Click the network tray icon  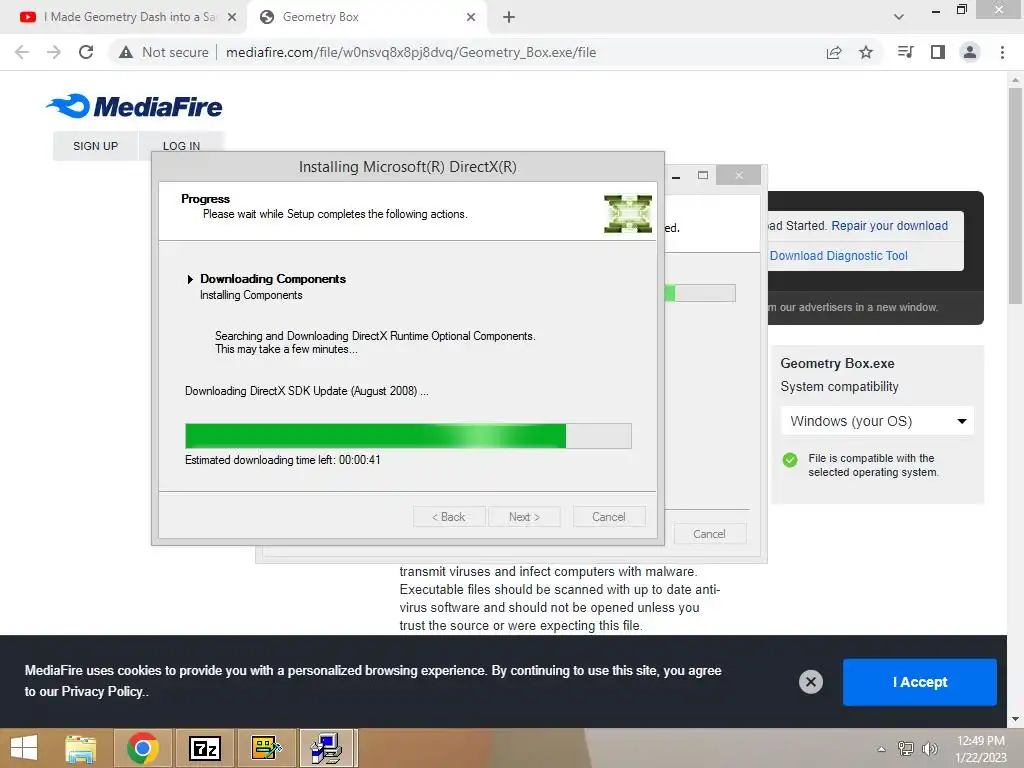(x=906, y=748)
